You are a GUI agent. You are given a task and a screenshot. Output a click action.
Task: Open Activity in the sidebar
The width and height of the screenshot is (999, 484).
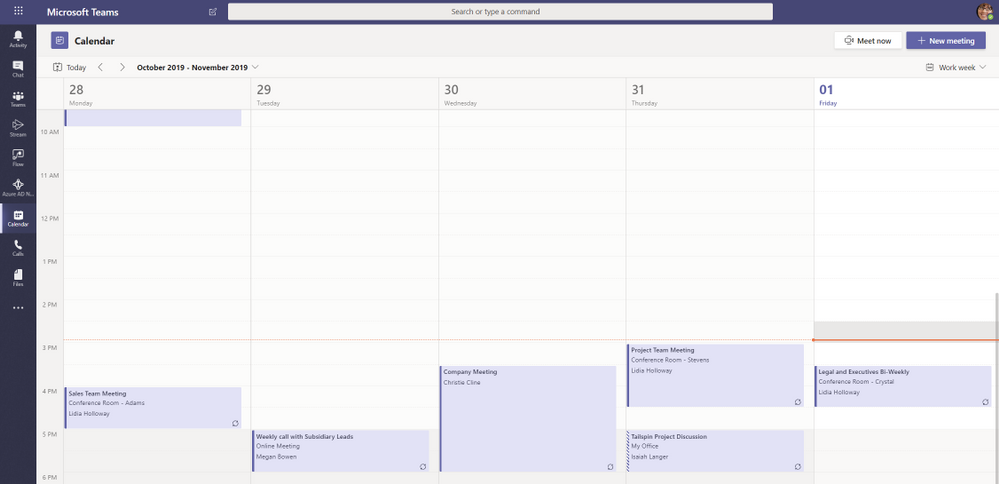click(x=18, y=39)
